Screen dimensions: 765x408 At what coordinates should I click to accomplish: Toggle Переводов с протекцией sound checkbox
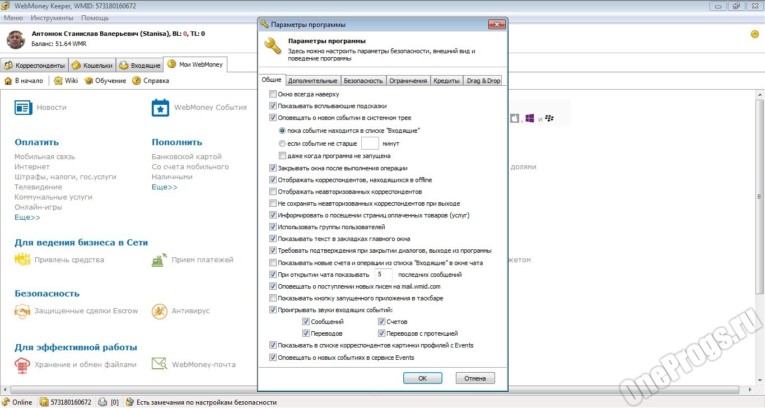(382, 333)
